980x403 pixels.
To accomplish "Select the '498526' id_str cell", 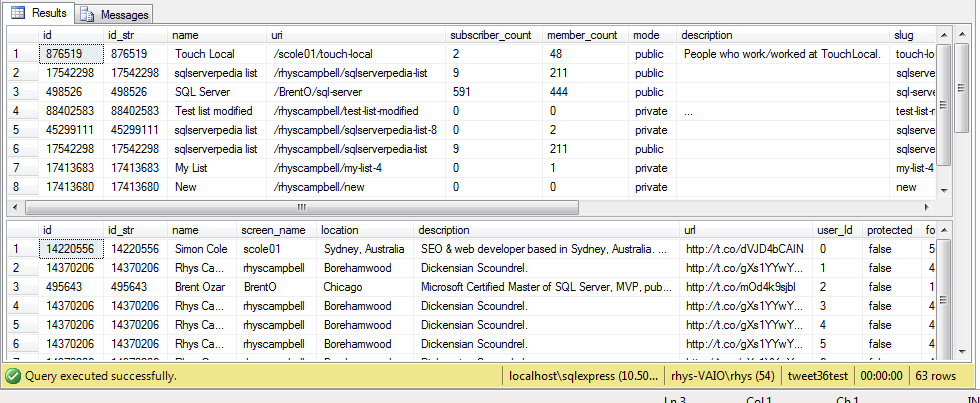I will coord(136,92).
